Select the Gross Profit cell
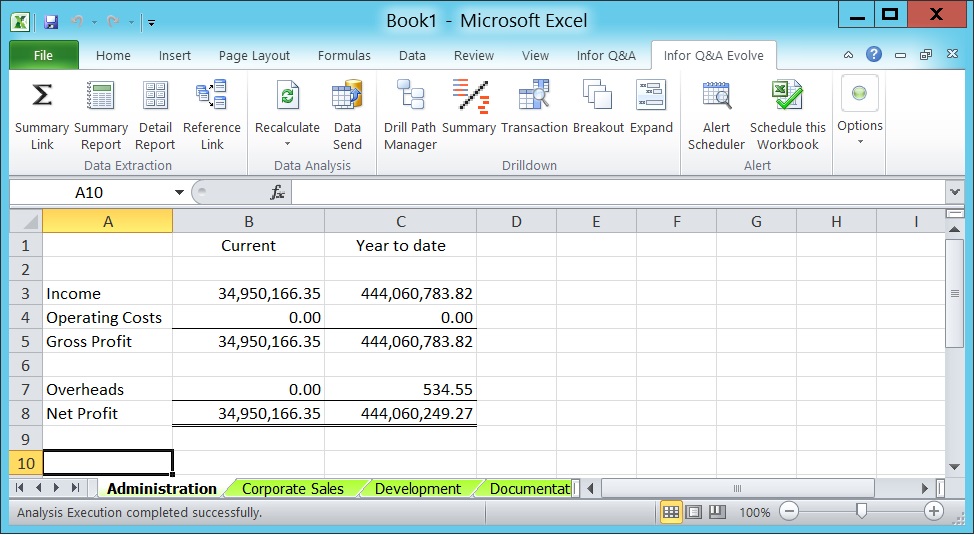 107,341
